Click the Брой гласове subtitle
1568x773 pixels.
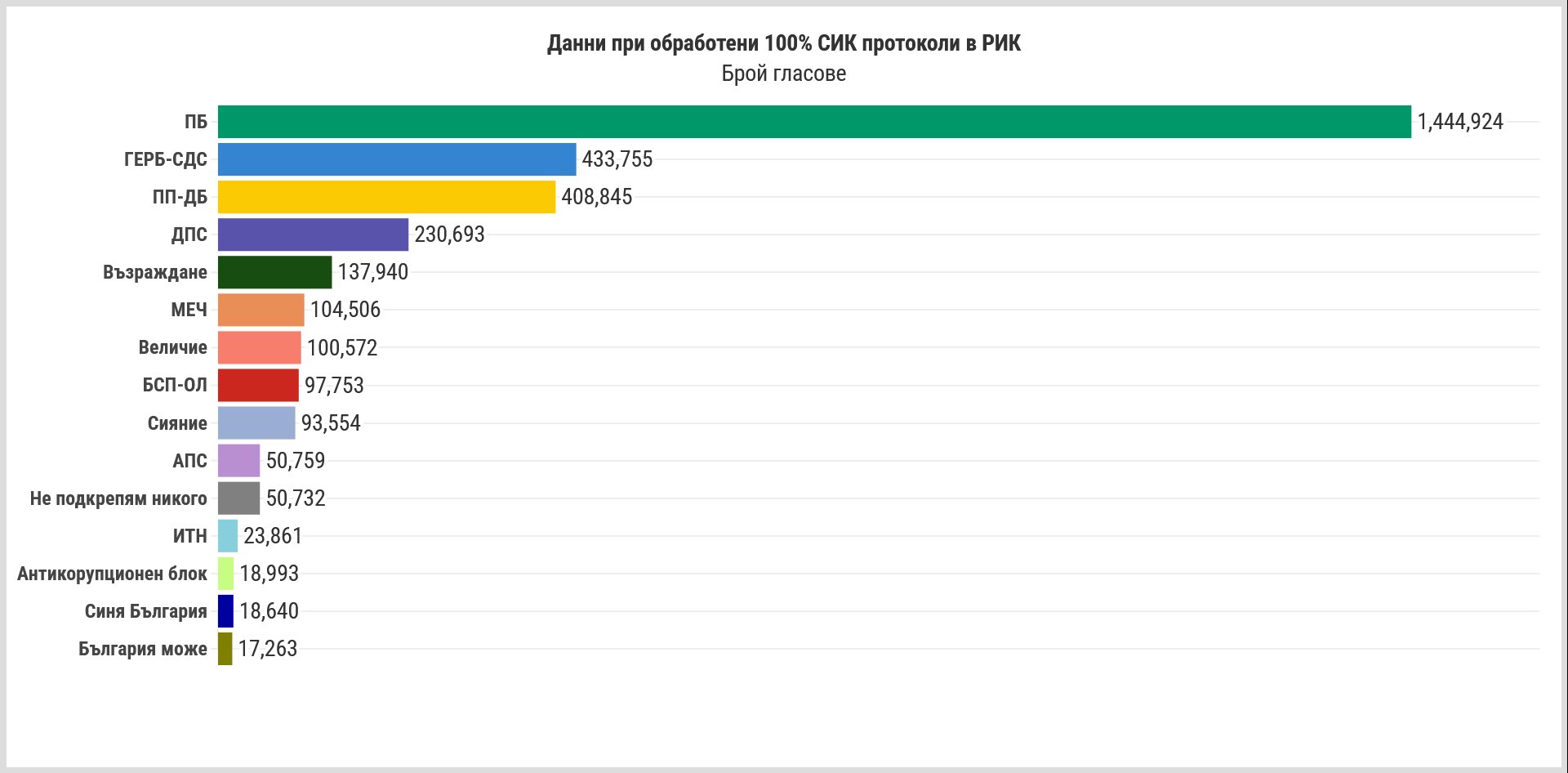(784, 74)
